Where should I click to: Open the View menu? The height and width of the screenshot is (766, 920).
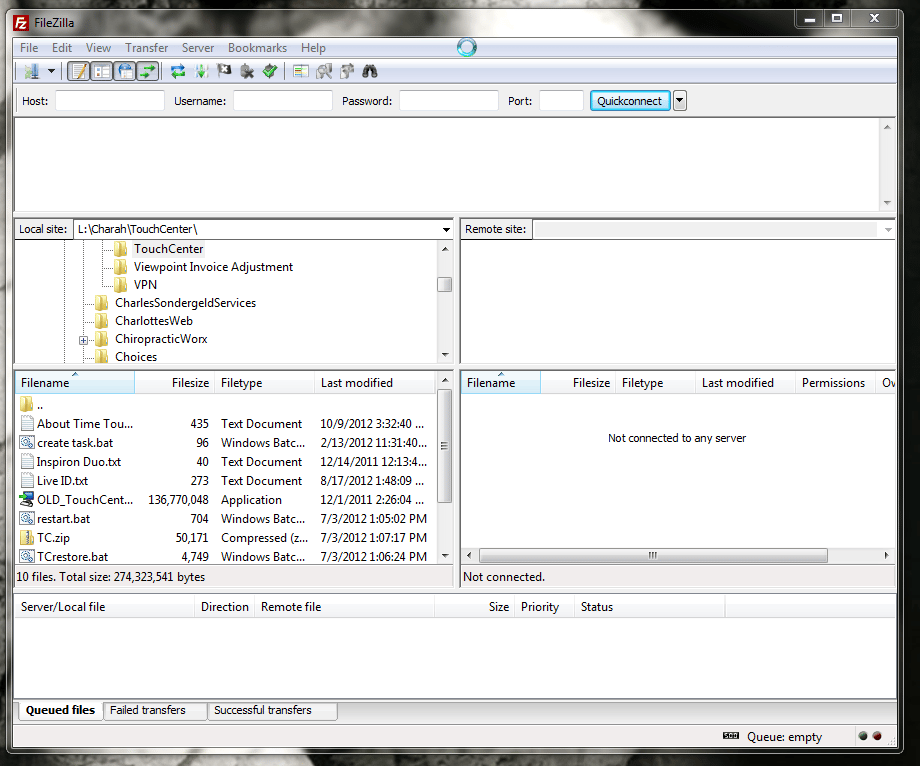[98, 48]
